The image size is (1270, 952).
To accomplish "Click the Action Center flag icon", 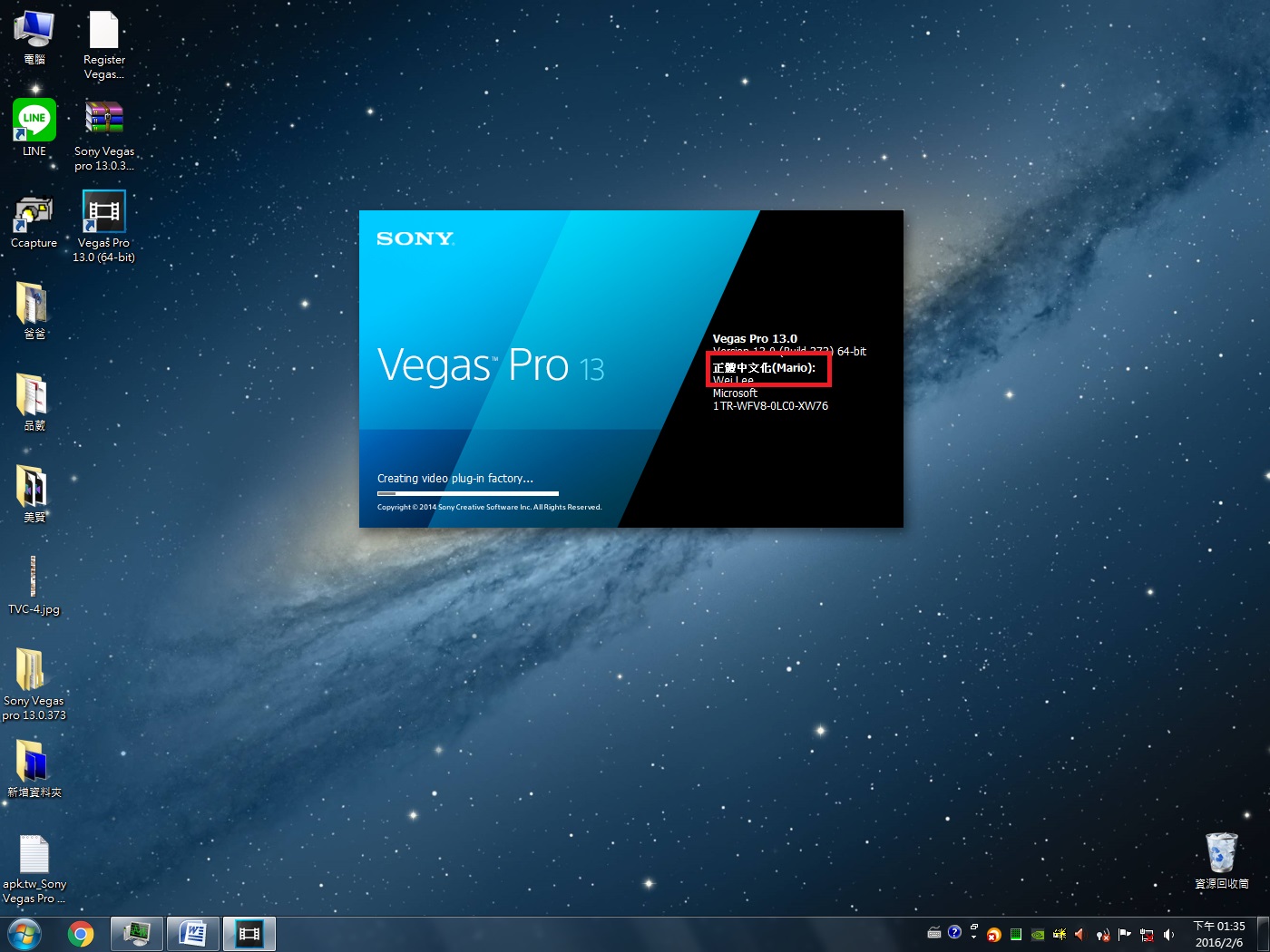I will tap(1124, 934).
